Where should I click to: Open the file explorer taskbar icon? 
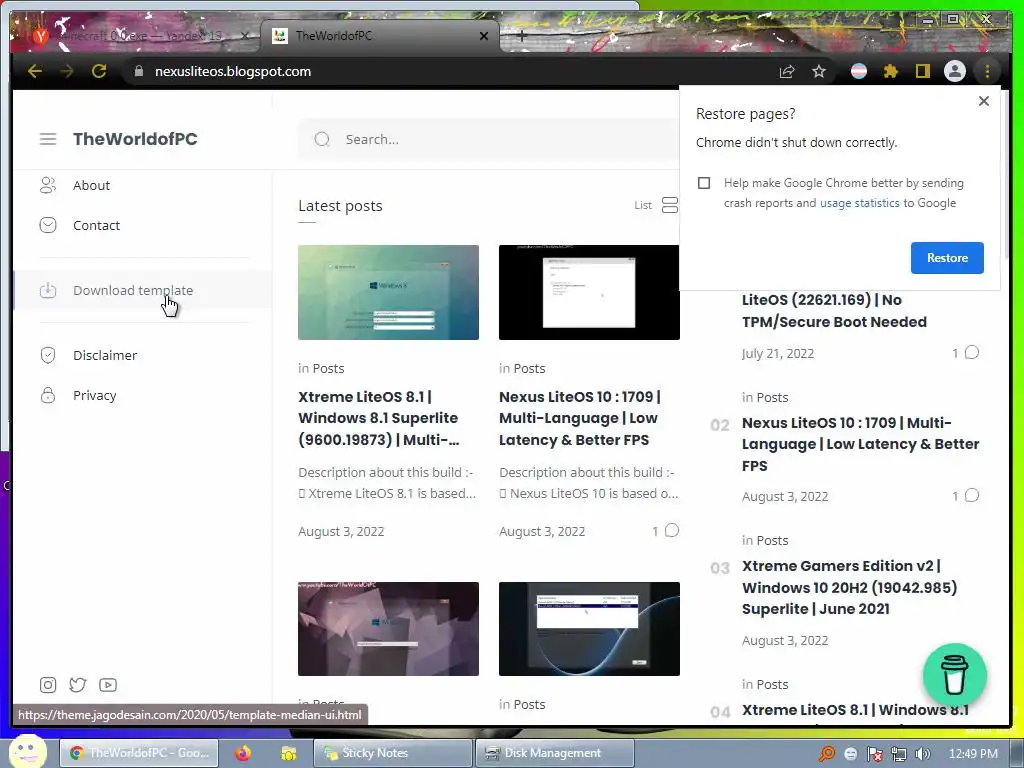(x=288, y=753)
